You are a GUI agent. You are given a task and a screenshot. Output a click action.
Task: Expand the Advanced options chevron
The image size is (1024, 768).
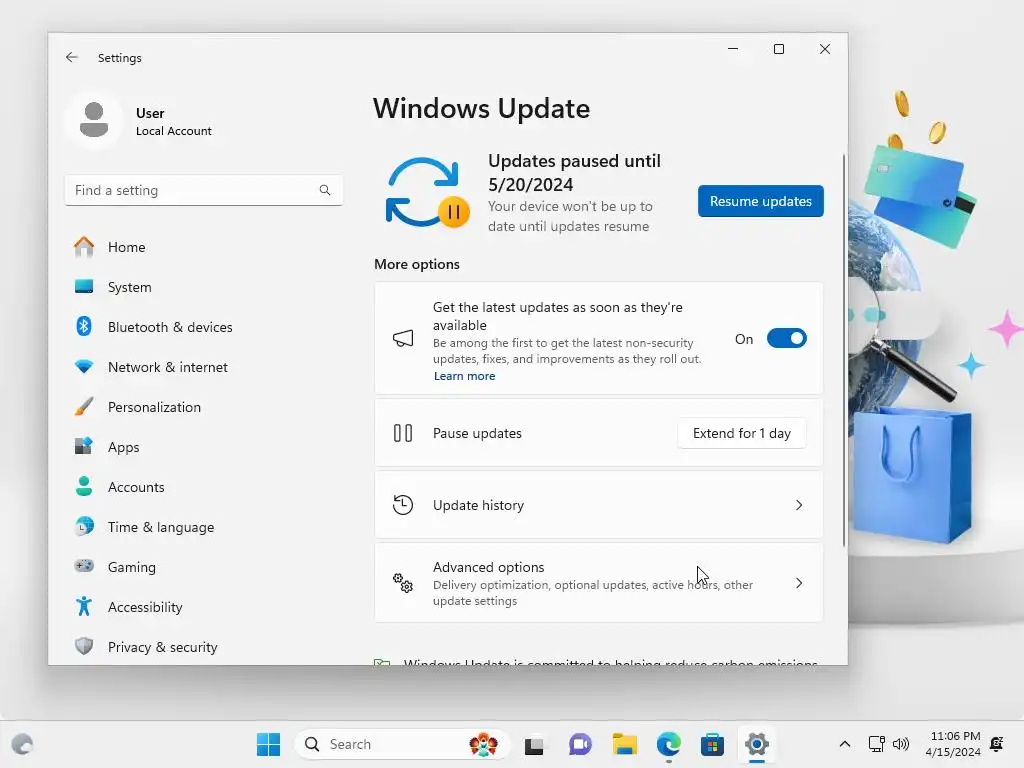pos(799,583)
